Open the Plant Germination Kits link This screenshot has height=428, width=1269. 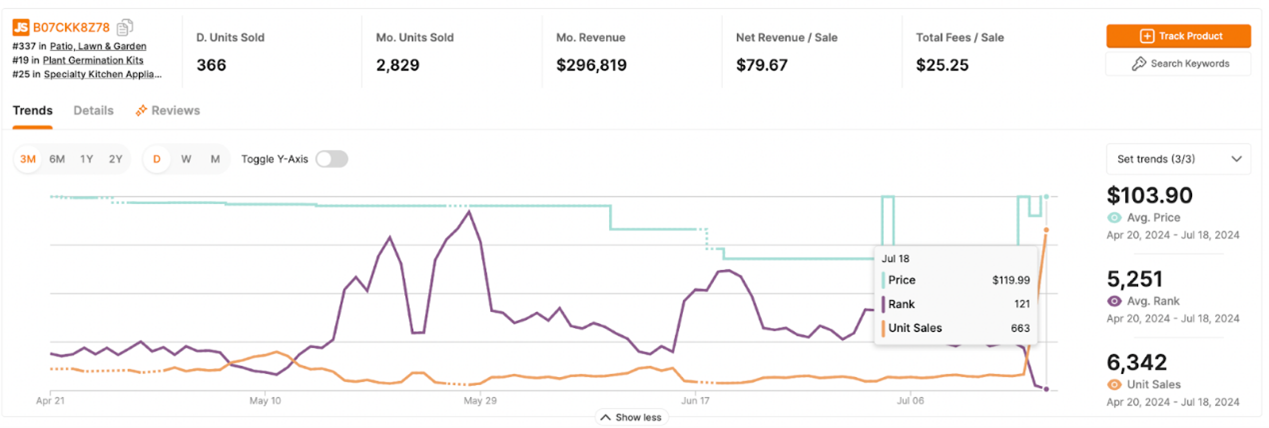[x=92, y=60]
